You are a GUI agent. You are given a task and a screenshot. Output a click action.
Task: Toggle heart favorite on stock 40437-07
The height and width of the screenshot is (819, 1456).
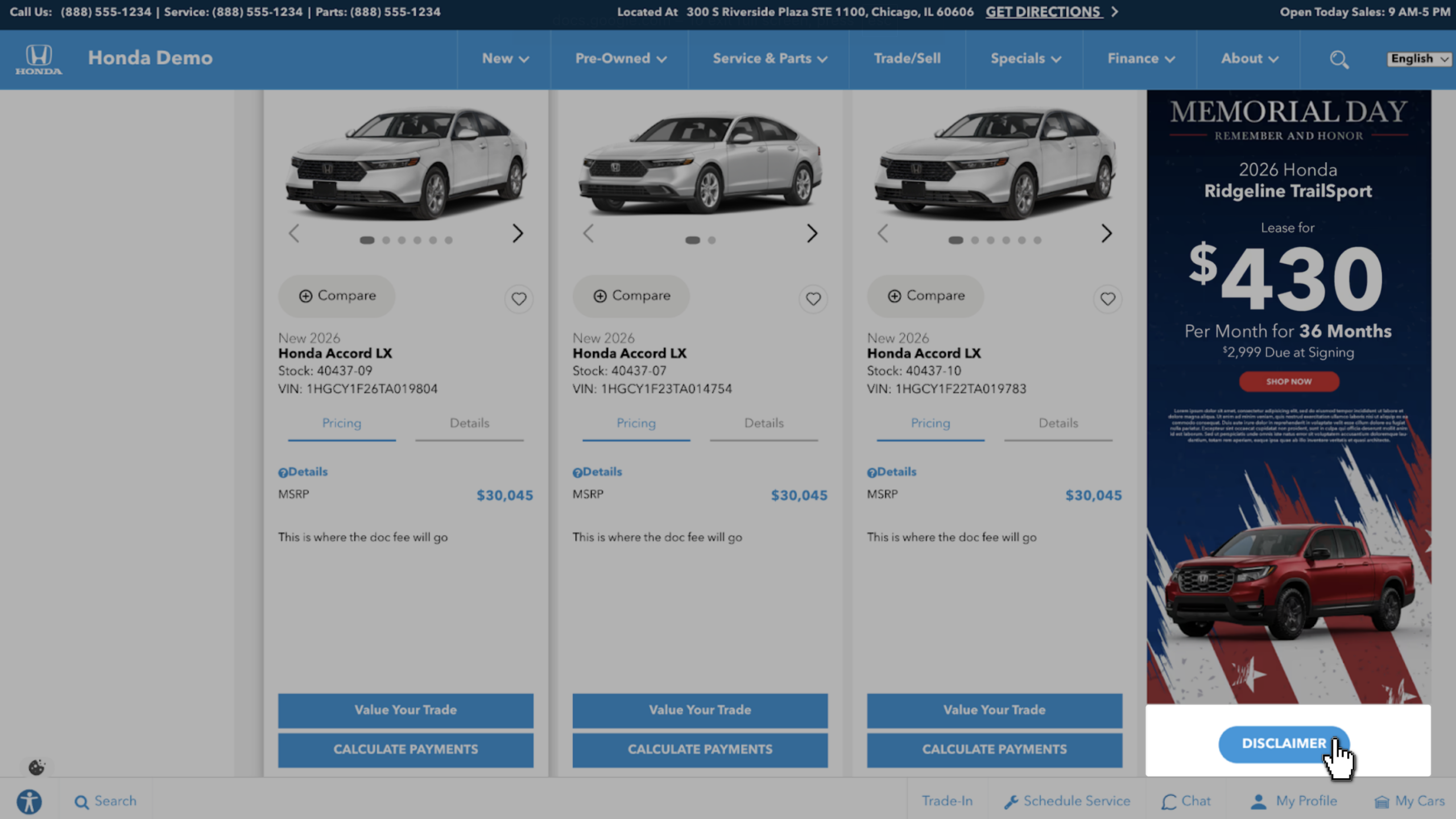click(813, 299)
